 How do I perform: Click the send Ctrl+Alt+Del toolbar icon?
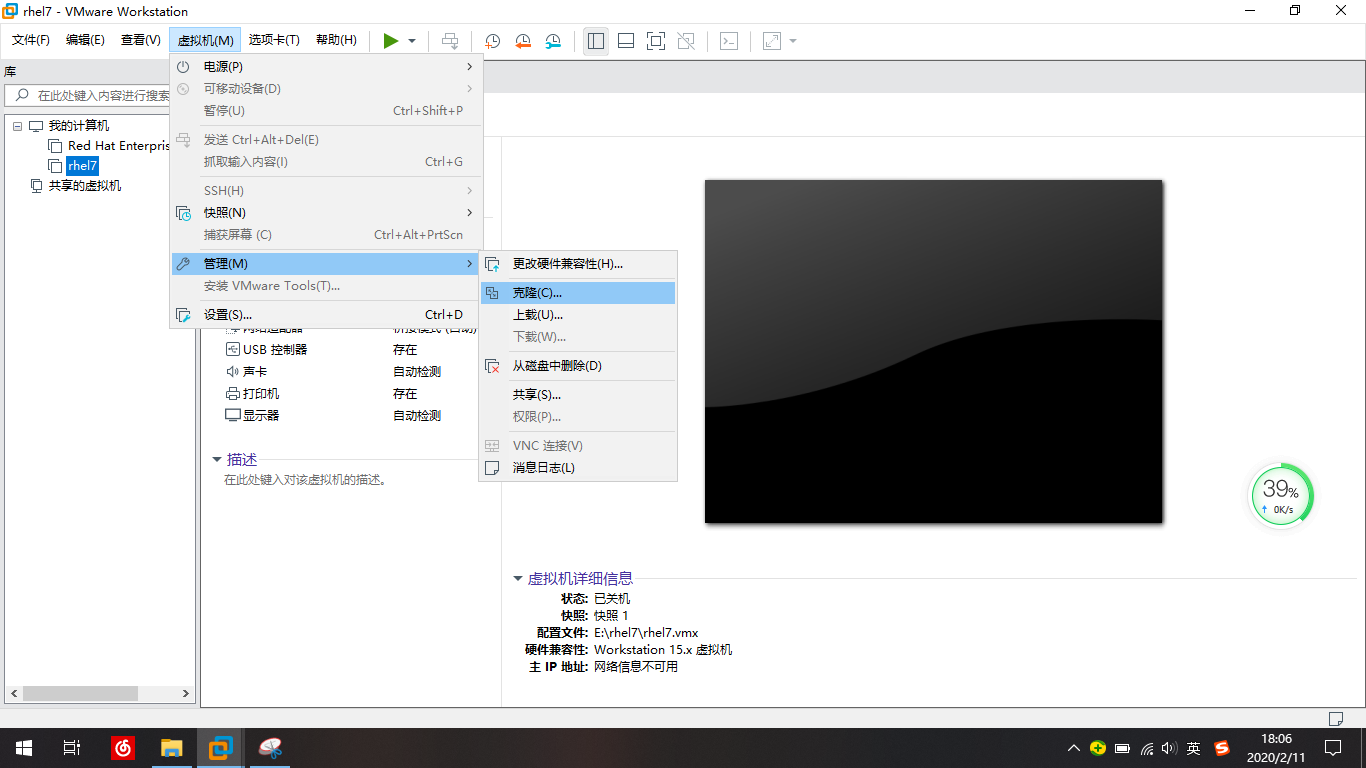451,41
